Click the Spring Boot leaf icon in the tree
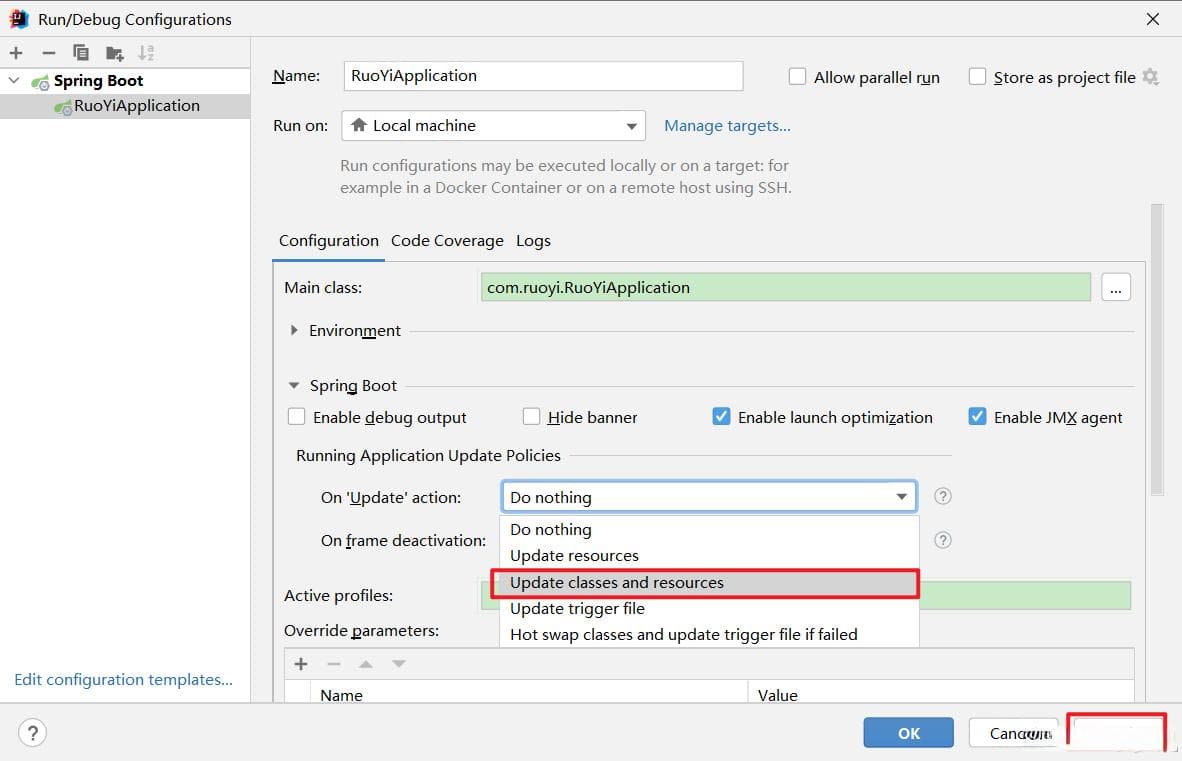This screenshot has height=761, width=1182. tap(40, 81)
